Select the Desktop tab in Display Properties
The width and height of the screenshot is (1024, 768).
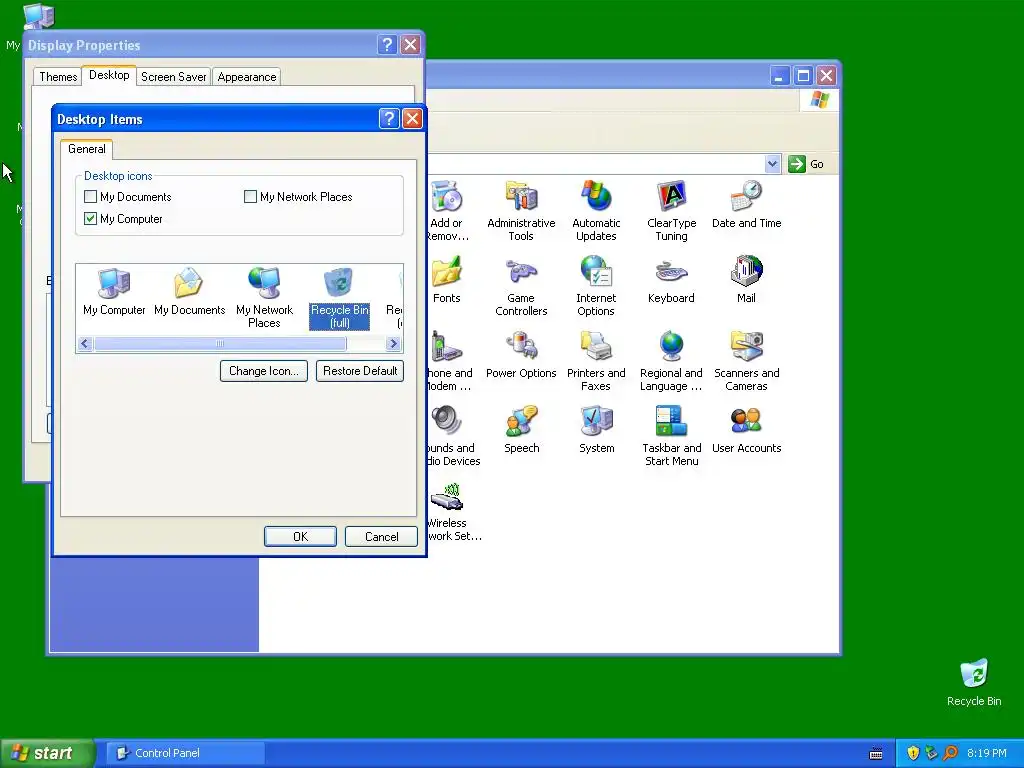(x=109, y=75)
